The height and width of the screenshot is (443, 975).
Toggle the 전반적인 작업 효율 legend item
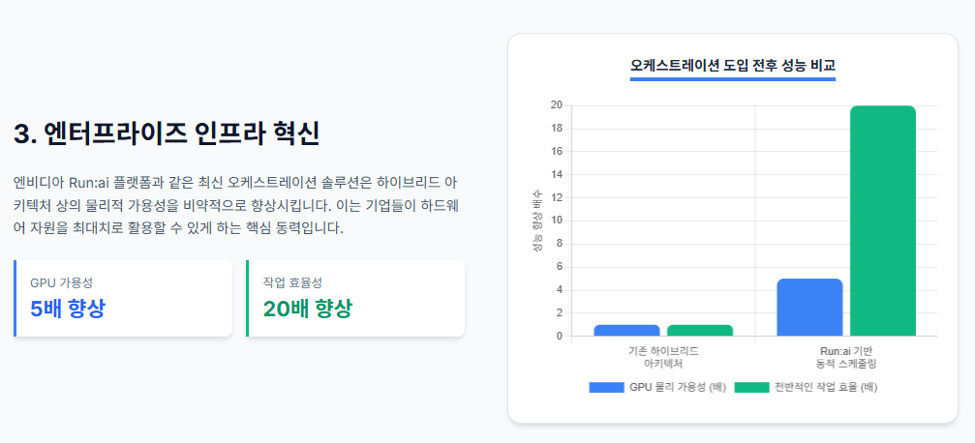click(805, 387)
